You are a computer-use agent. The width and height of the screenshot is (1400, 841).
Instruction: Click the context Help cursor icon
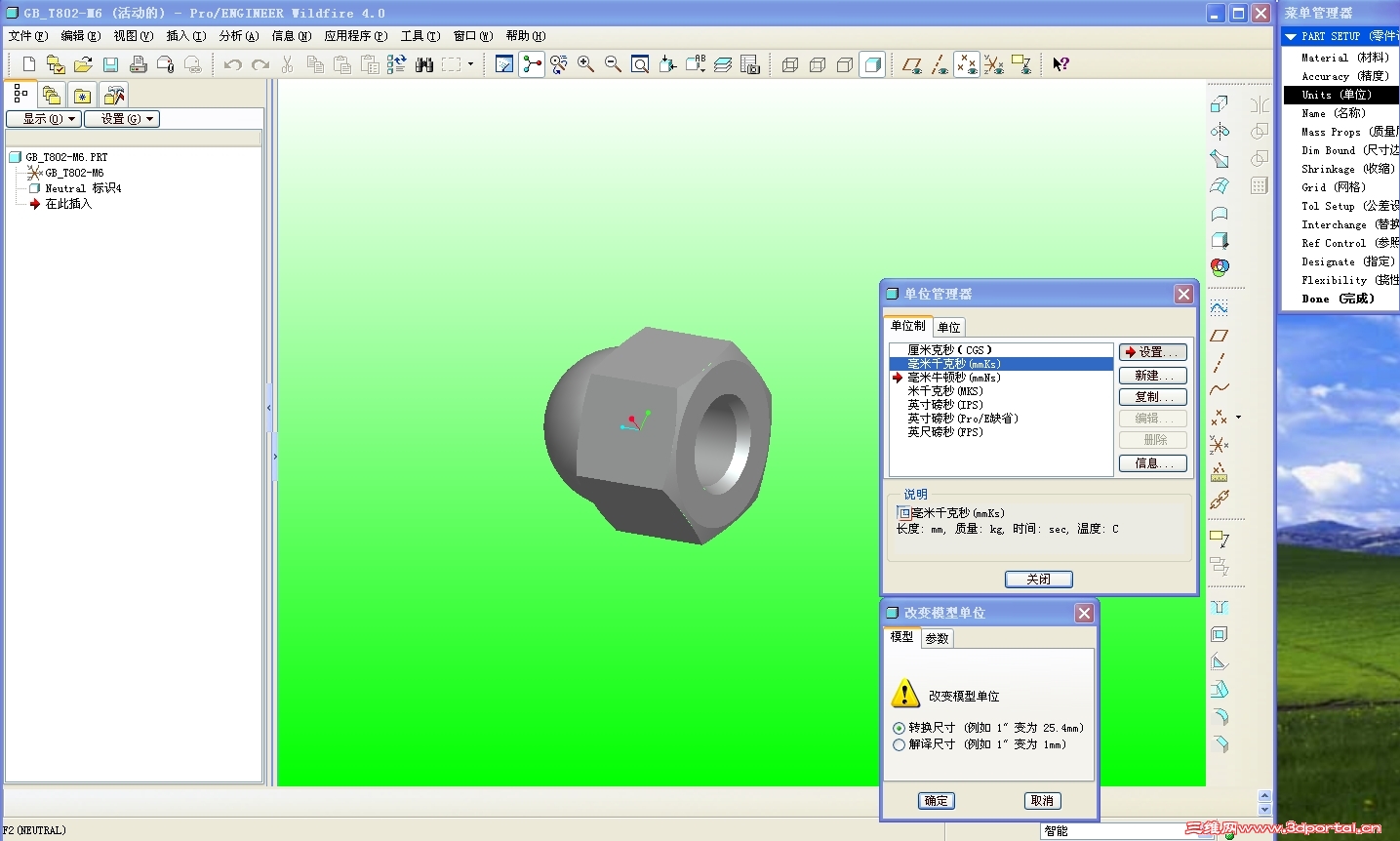(x=1060, y=64)
